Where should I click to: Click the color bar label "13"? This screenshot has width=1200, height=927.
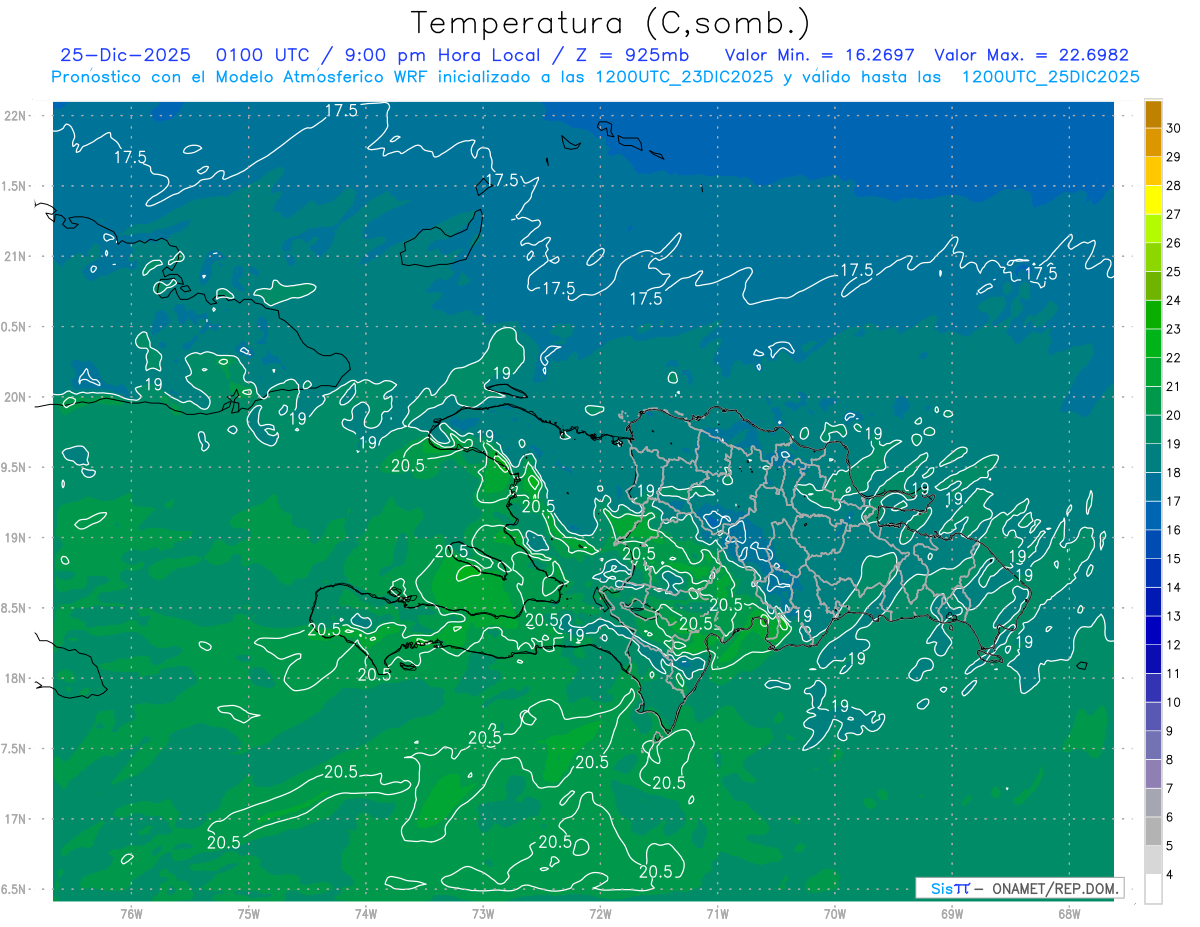(x=1173, y=616)
